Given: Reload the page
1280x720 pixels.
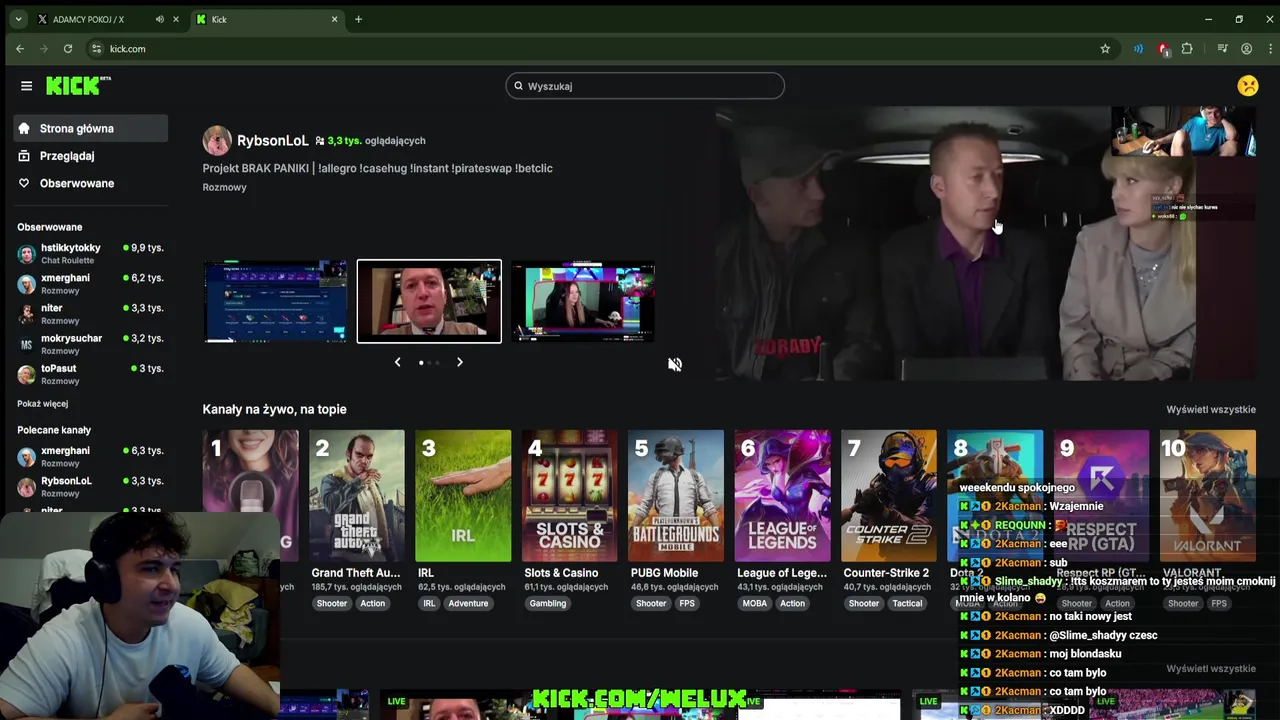Looking at the screenshot, I should pyautogui.click(x=68, y=49).
